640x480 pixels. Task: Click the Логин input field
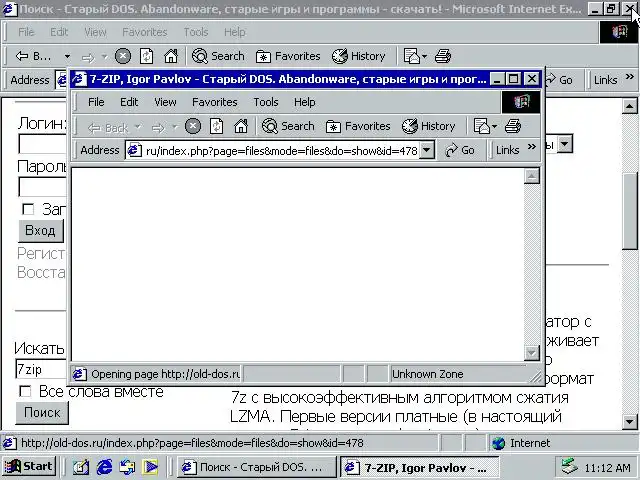coord(42,144)
